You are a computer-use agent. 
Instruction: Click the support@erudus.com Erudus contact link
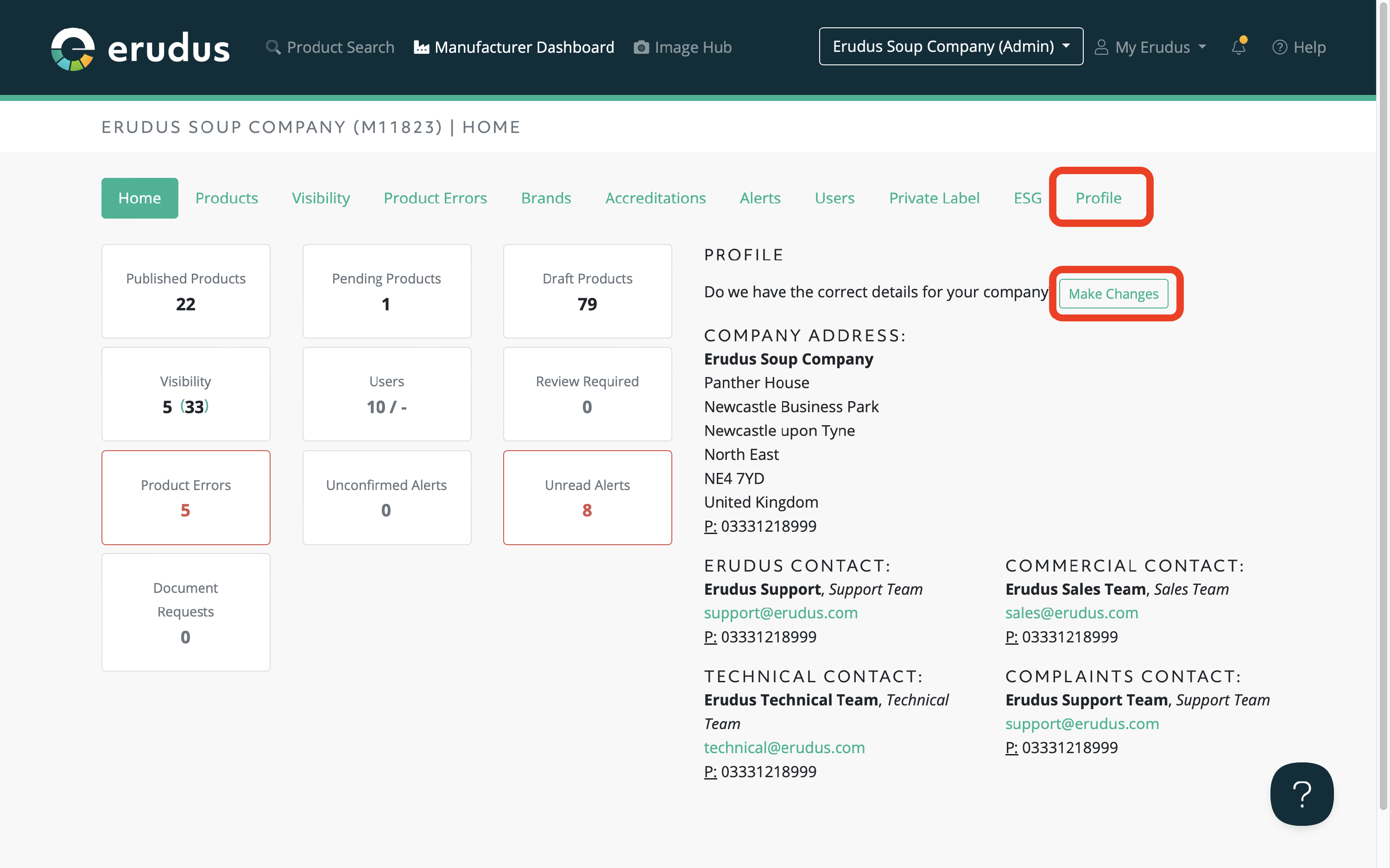780,612
